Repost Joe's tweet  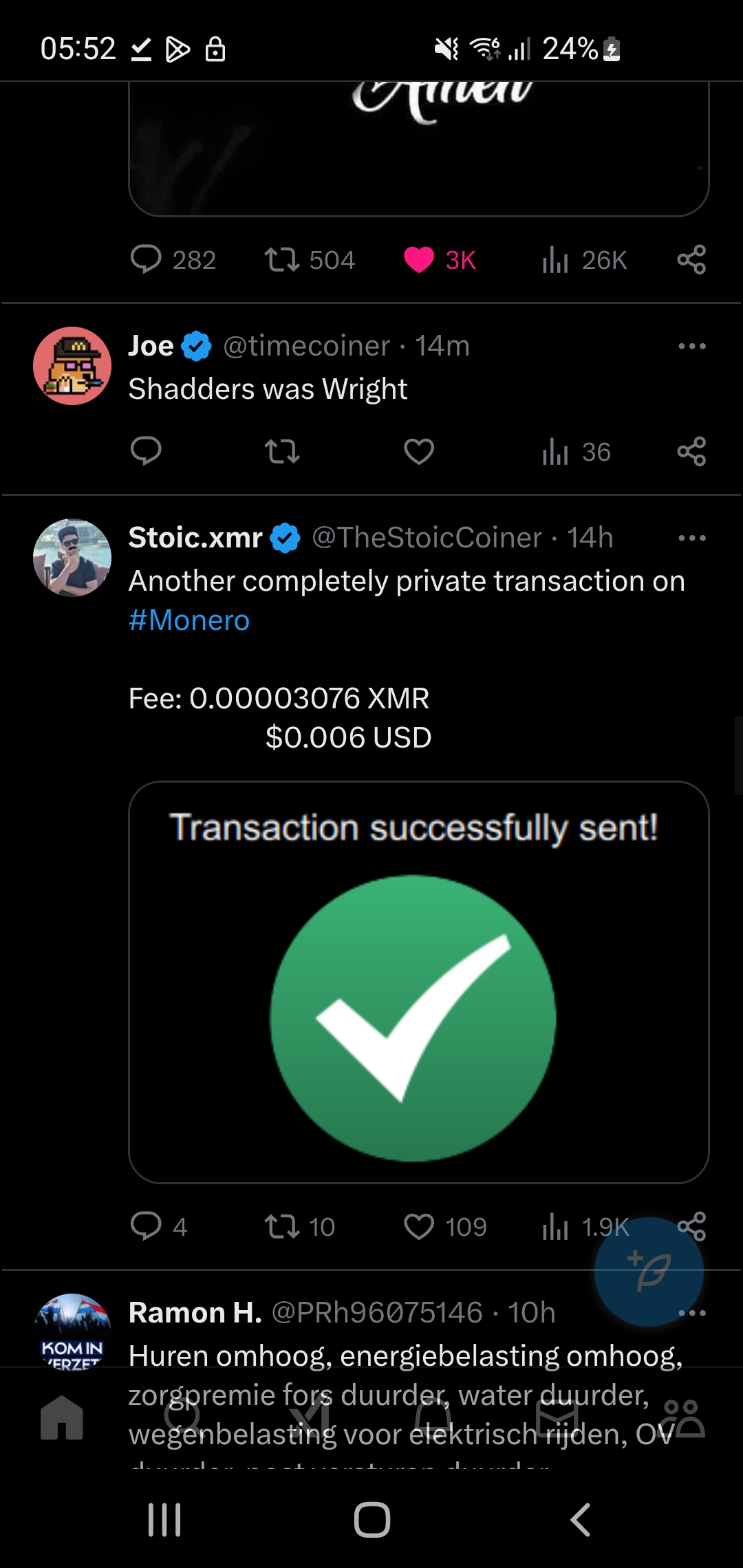click(282, 452)
